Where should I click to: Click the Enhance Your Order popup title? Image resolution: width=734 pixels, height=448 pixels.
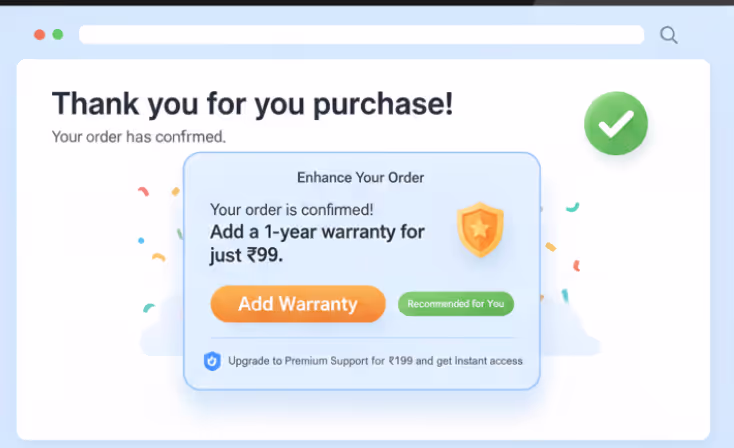(361, 178)
